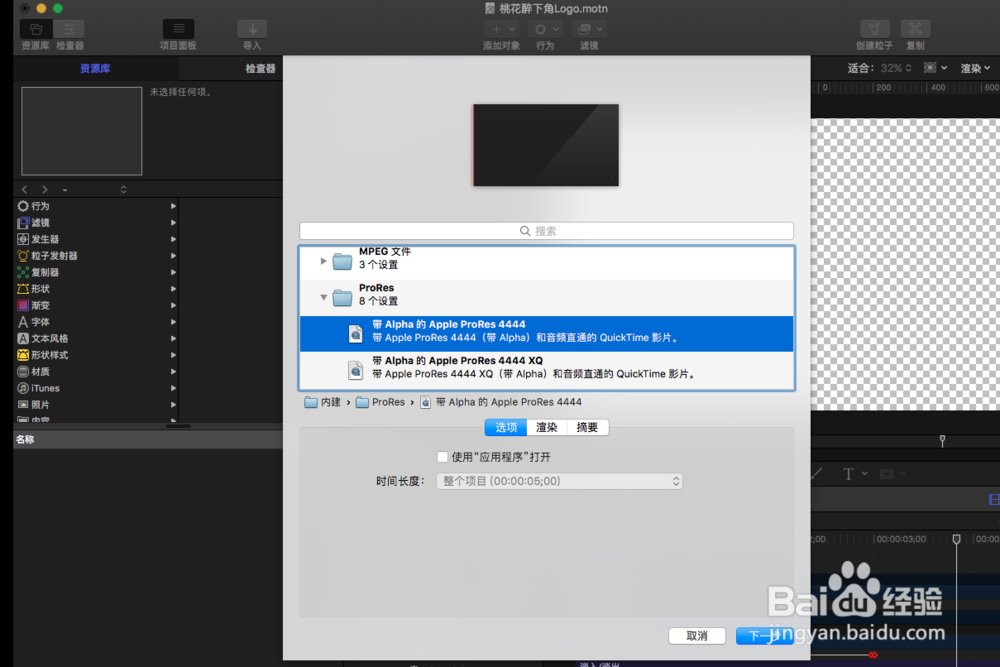Click the 添加对象 add object icon
This screenshot has height=667, width=1000.
point(501,29)
